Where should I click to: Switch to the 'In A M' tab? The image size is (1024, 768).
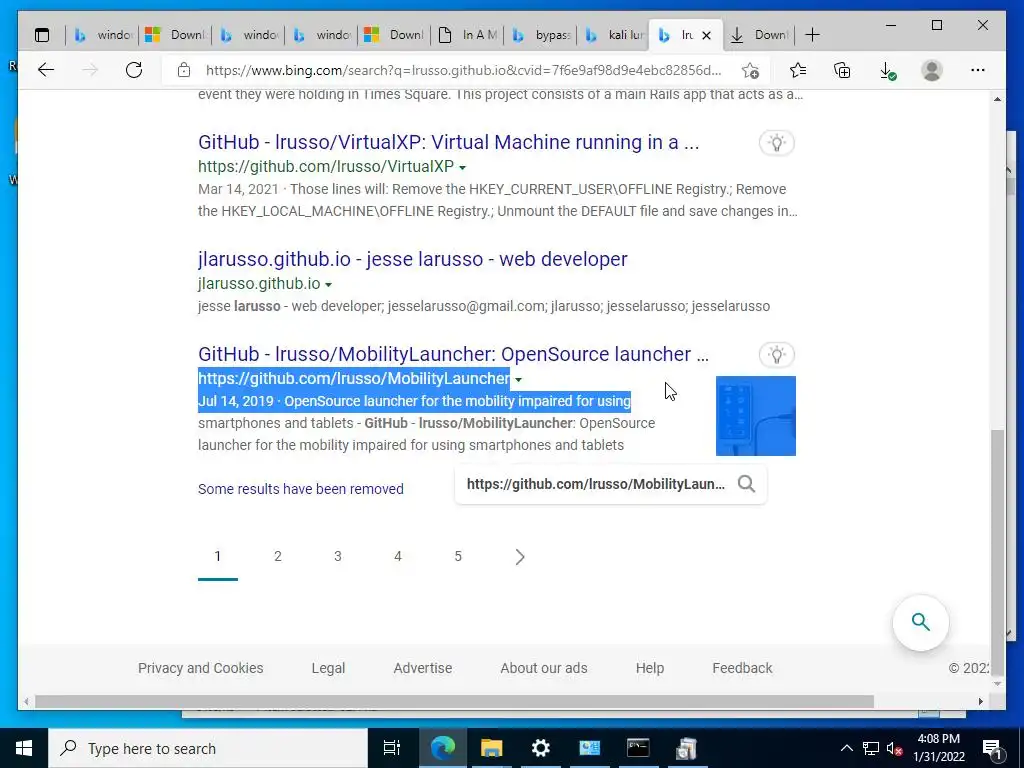468,35
